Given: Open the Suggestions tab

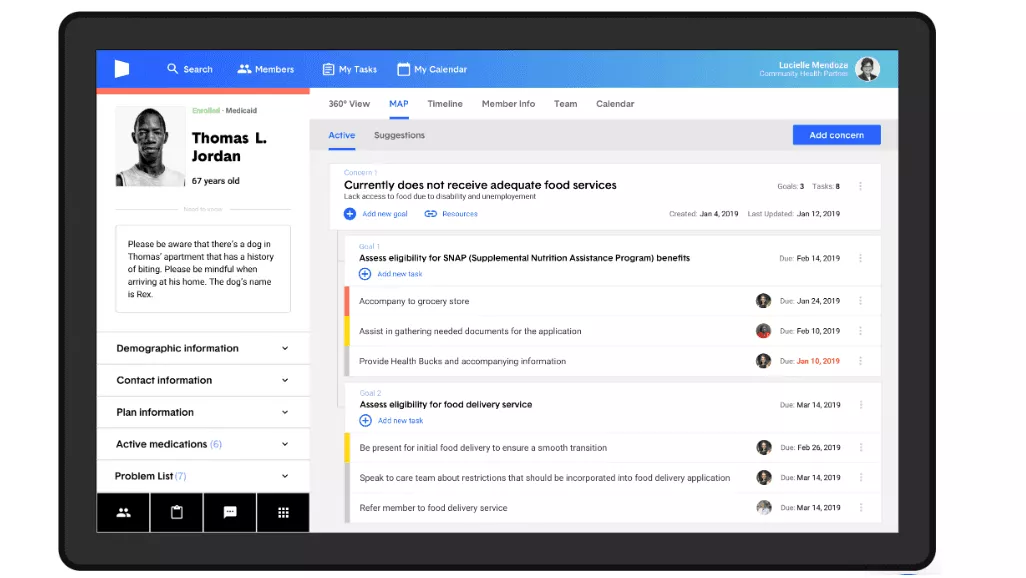Looking at the screenshot, I should click(x=399, y=134).
